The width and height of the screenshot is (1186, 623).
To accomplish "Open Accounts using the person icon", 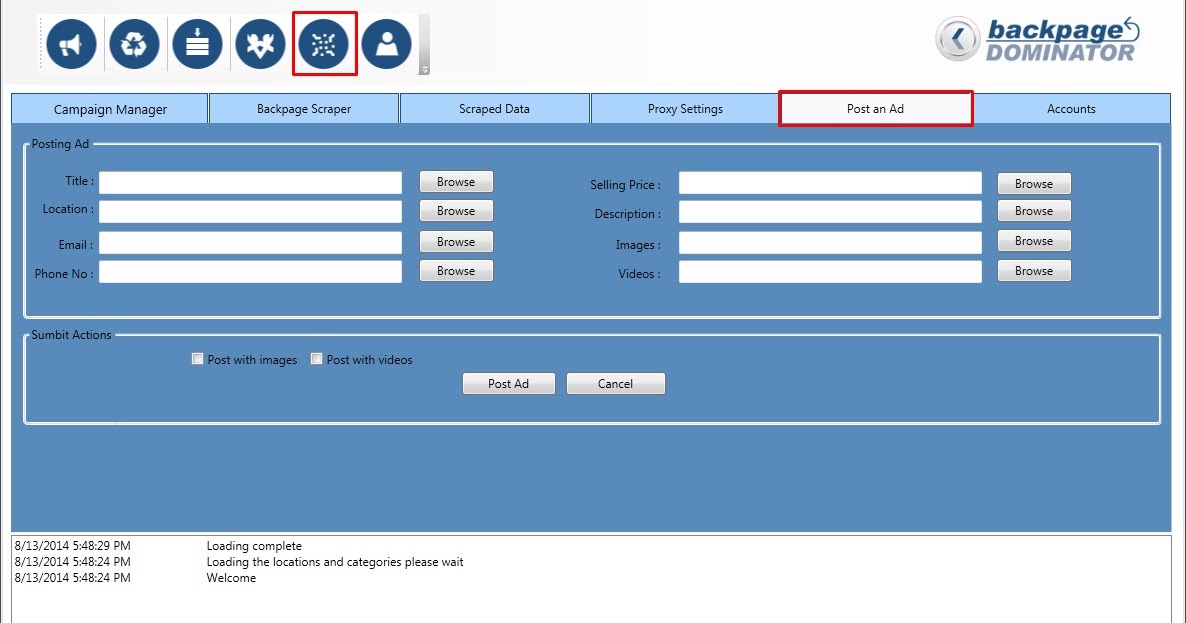I will click(388, 43).
